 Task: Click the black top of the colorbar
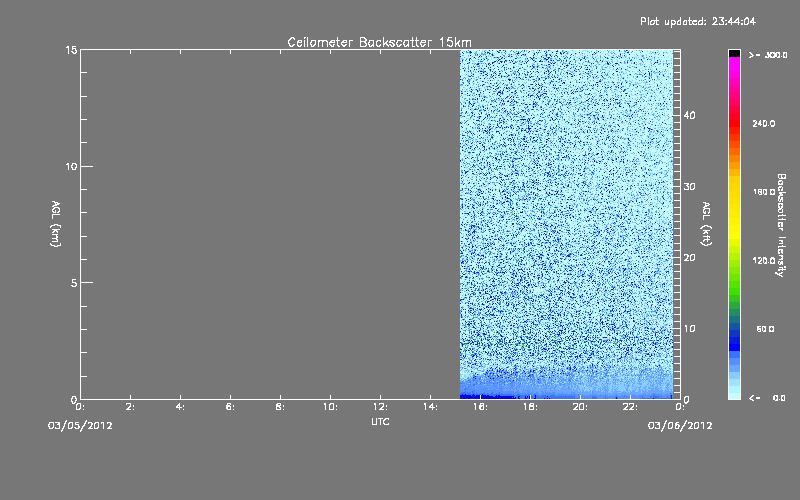click(734, 53)
